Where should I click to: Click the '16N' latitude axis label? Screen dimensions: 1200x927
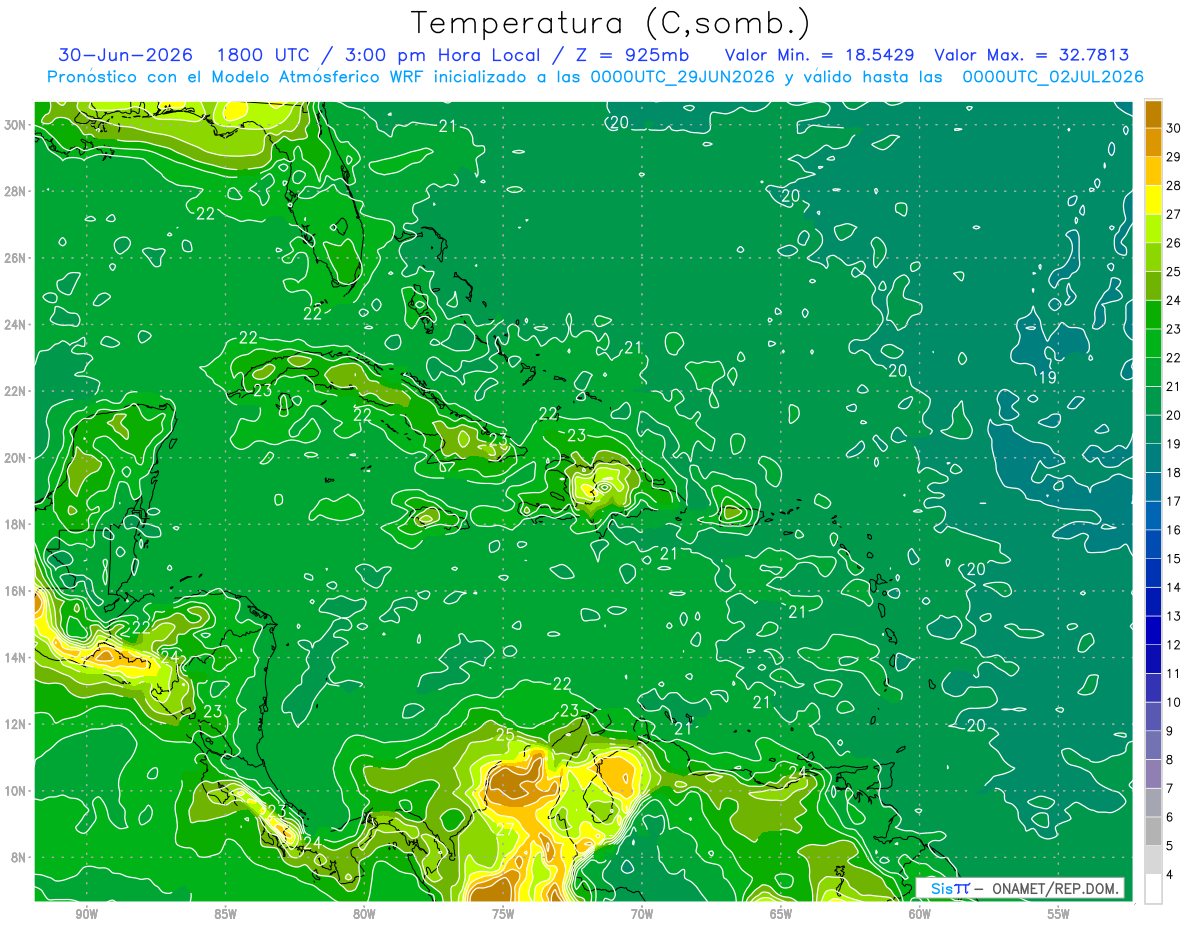click(16, 591)
